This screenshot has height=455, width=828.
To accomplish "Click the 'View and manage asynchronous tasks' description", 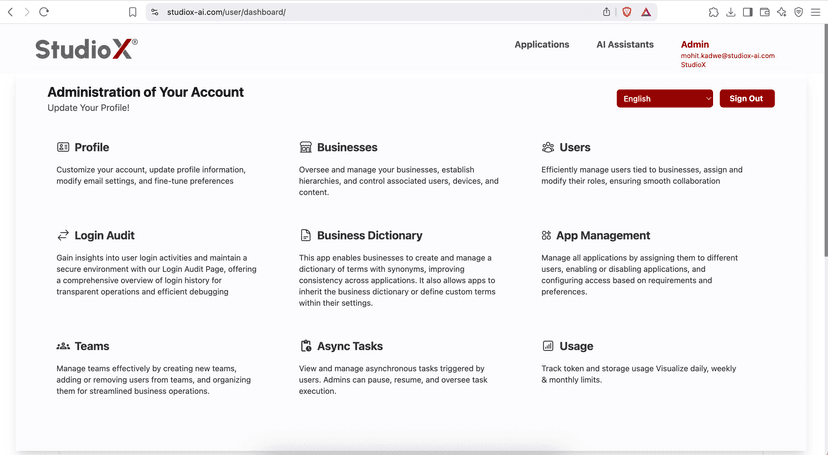I will (393, 380).
